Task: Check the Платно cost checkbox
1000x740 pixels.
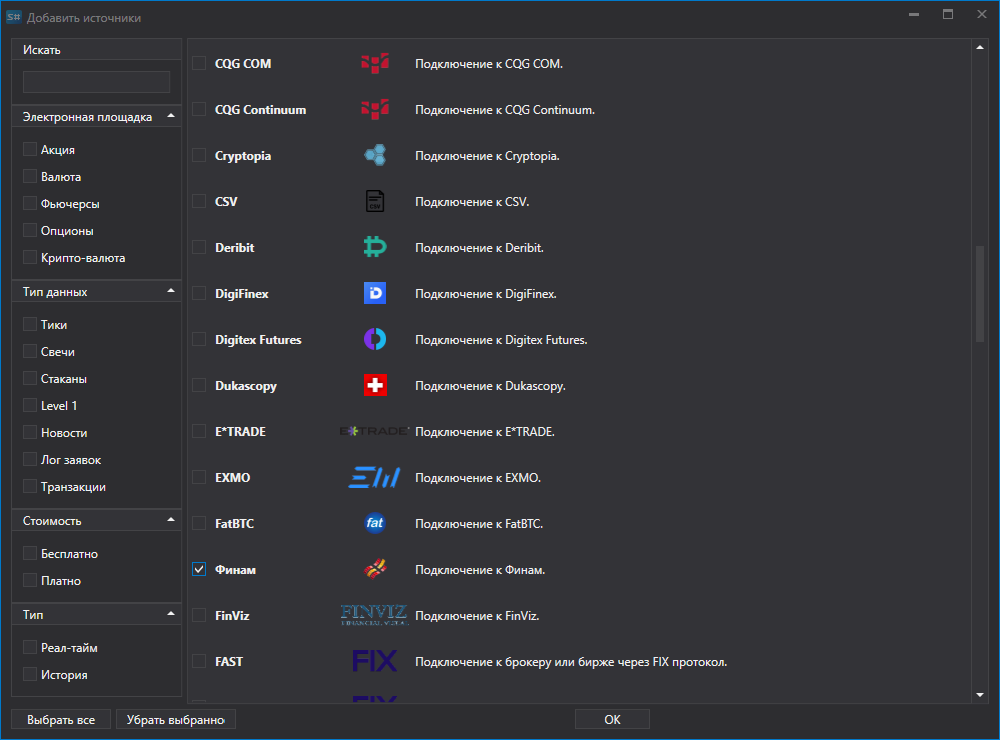Action: coord(30,580)
